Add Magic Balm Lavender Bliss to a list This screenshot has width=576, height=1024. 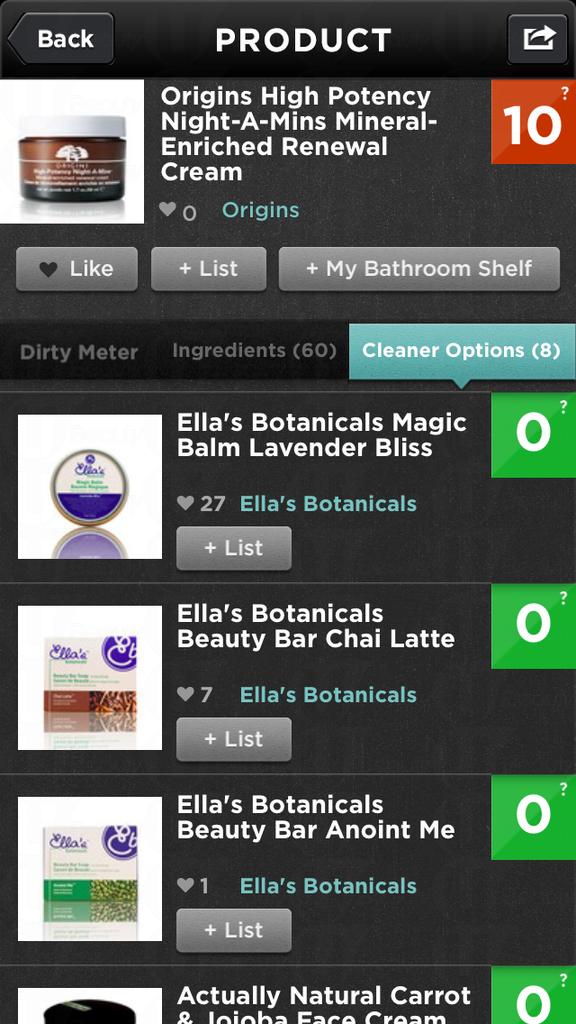click(x=233, y=548)
